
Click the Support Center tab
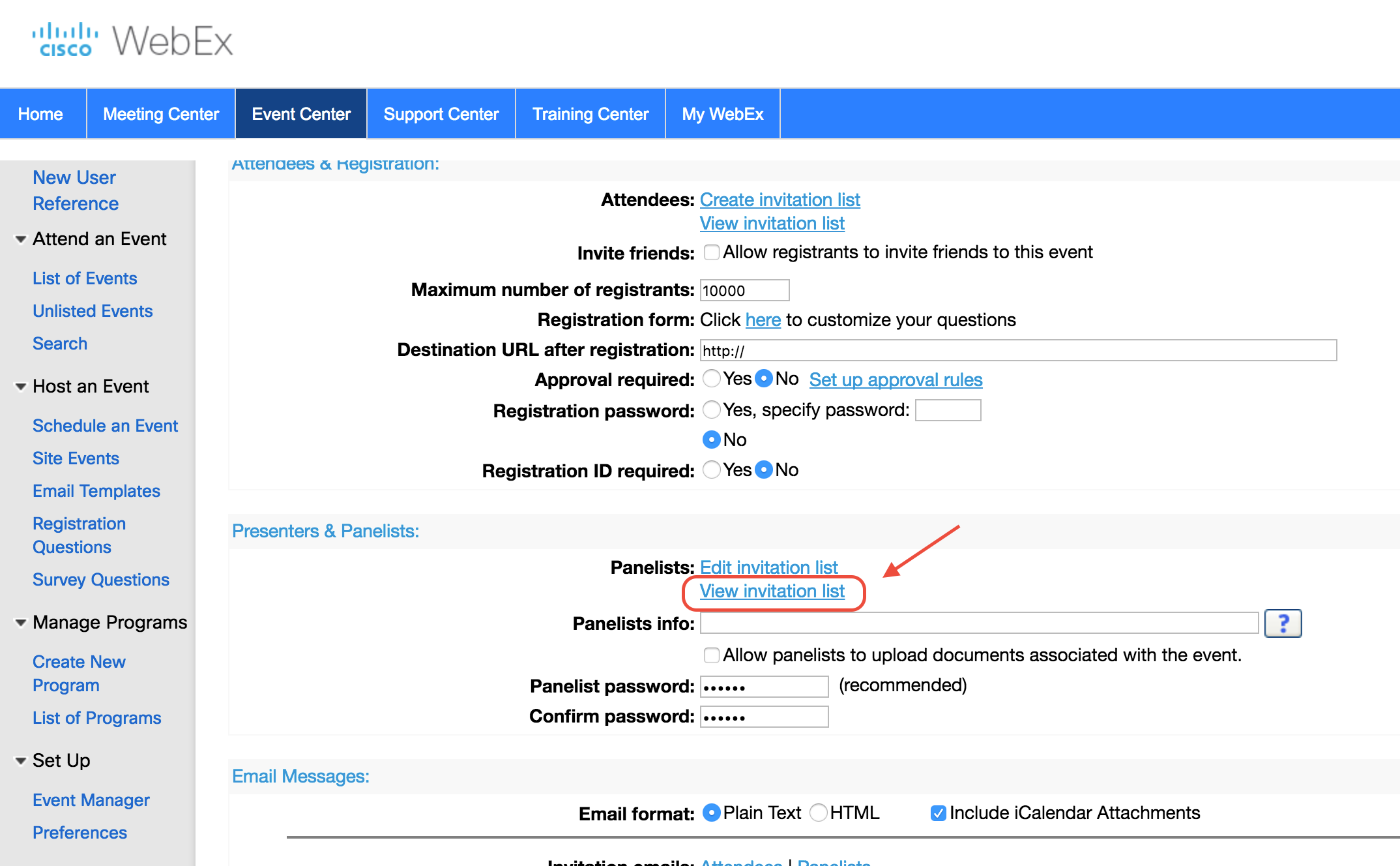tap(441, 114)
